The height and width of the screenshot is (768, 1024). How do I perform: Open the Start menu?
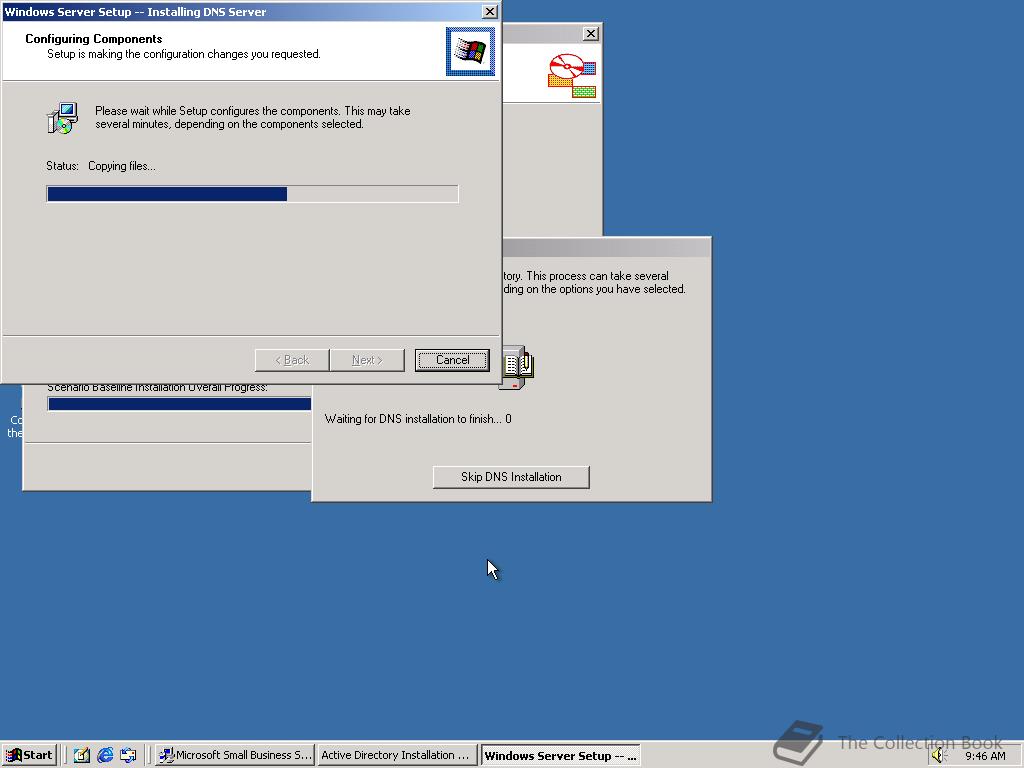tap(29, 755)
